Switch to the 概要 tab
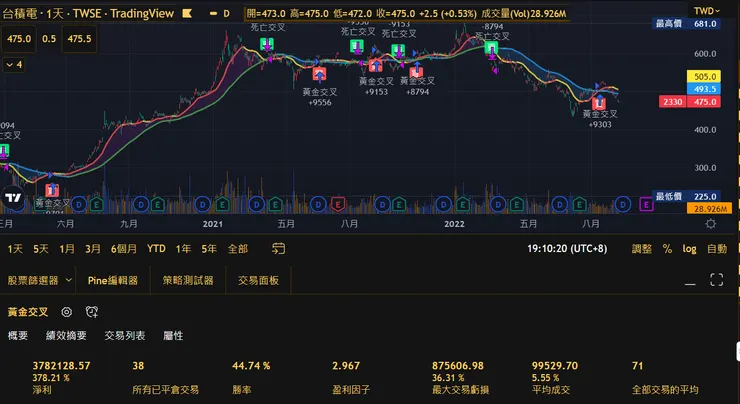740x404 pixels. pyautogui.click(x=18, y=336)
